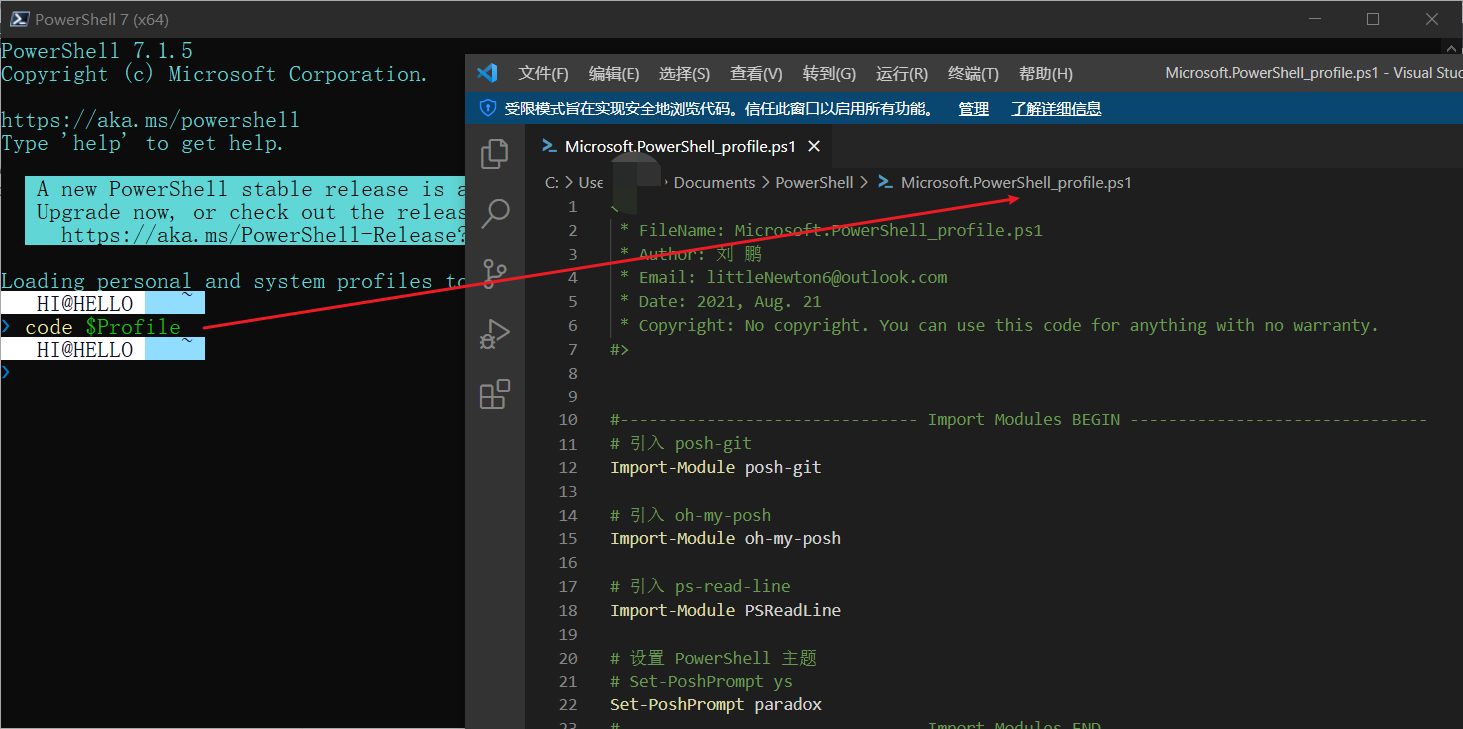Click the C: breadcrumb segment

(x=551, y=183)
